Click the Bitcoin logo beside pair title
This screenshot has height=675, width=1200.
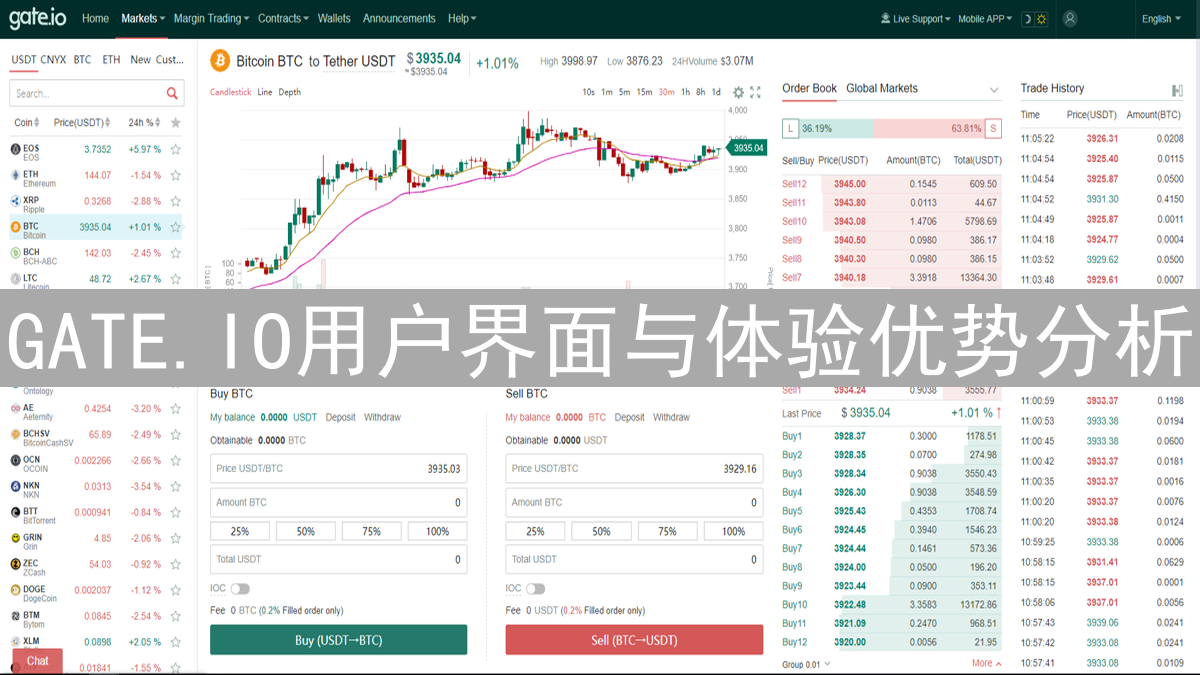(x=219, y=61)
